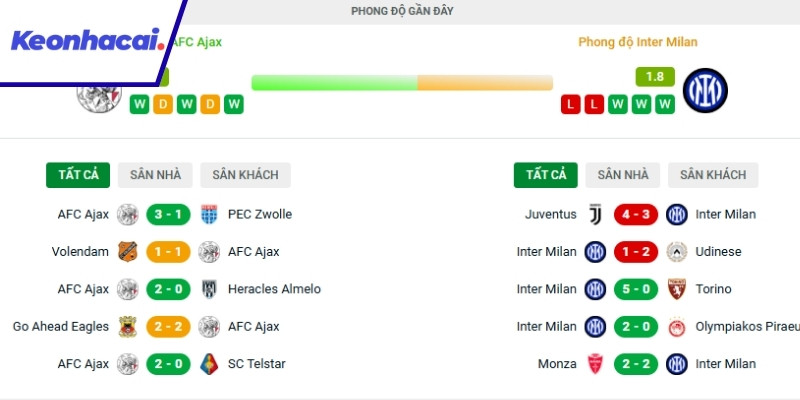Switch to Inter Milan's Sân Khách tab

click(x=713, y=175)
